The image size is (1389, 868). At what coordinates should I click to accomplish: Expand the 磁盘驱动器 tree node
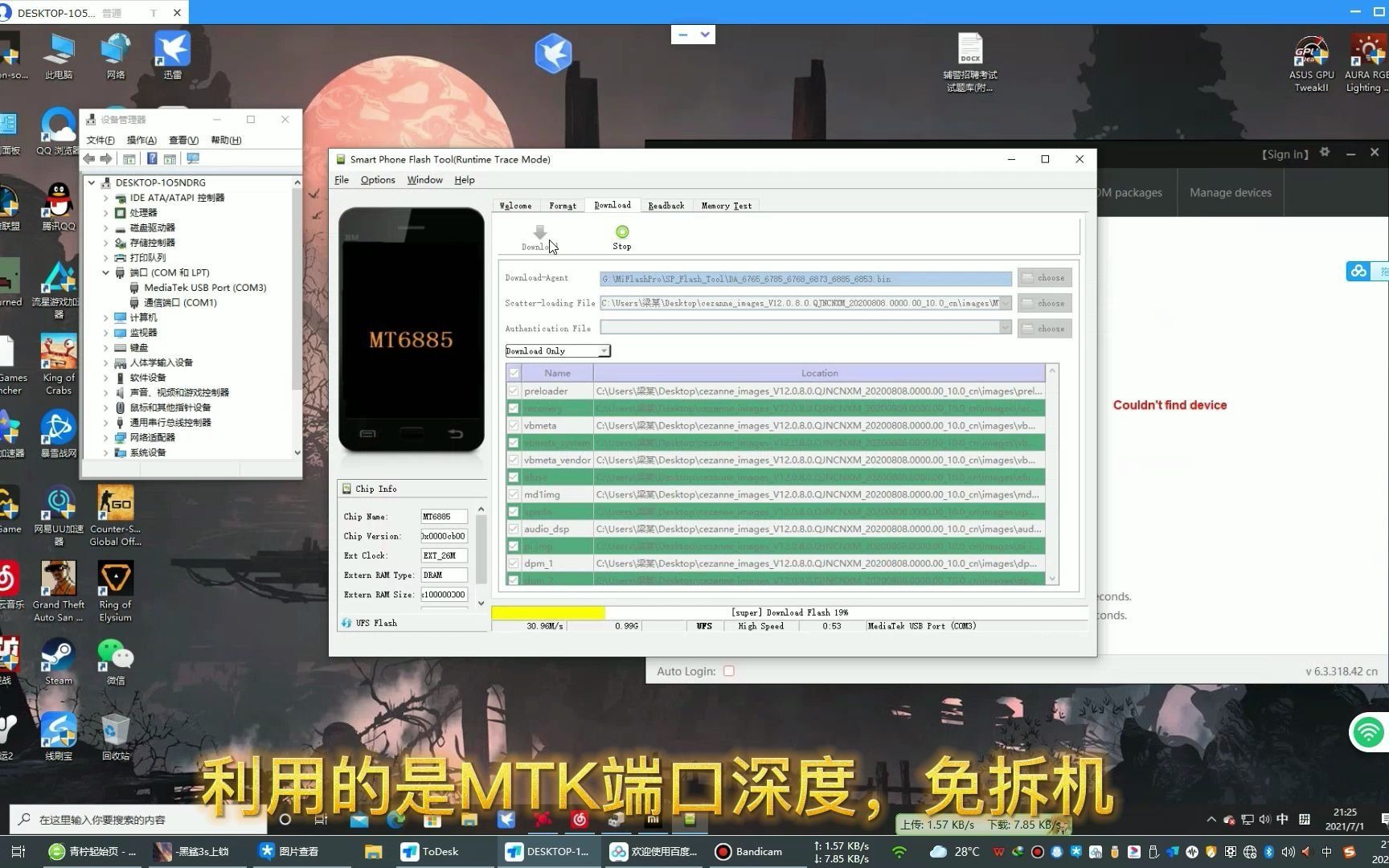pos(106,228)
